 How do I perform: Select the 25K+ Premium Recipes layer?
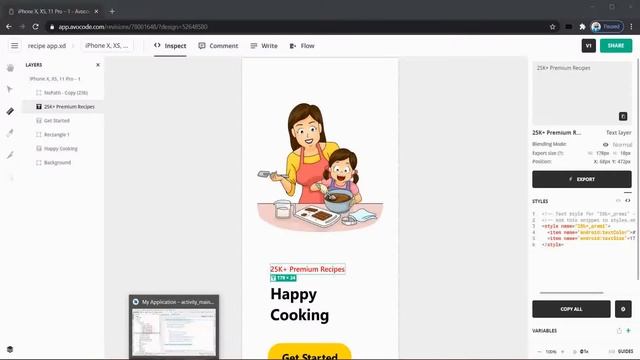click(62, 107)
